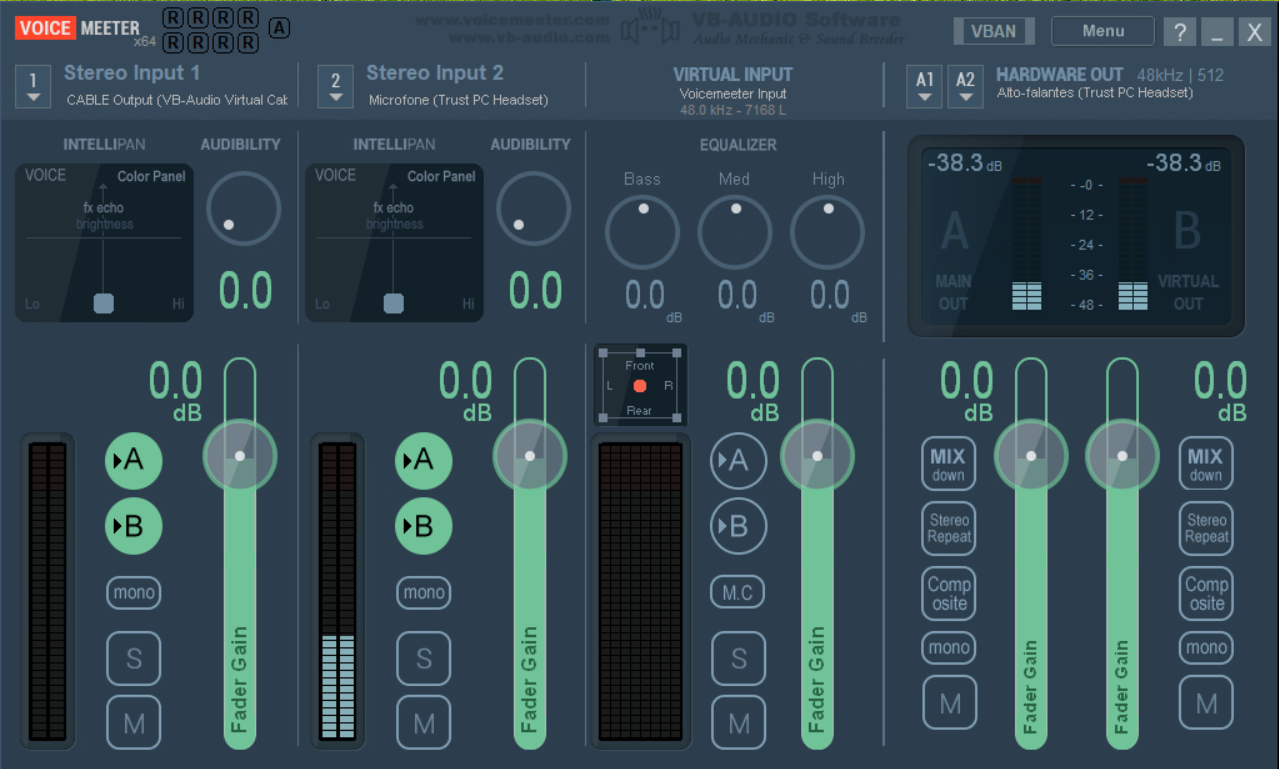This screenshot has height=769, width=1279.
Task: Enable Stereo Repeat on bus B
Action: coord(1206,528)
